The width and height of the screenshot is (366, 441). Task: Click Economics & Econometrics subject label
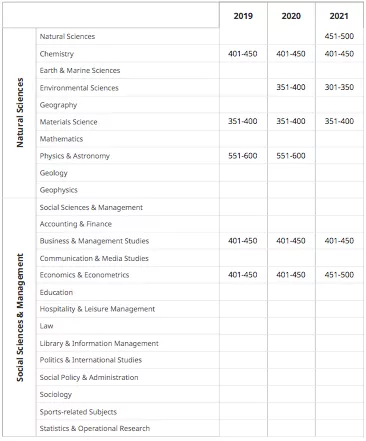[x=84, y=275]
